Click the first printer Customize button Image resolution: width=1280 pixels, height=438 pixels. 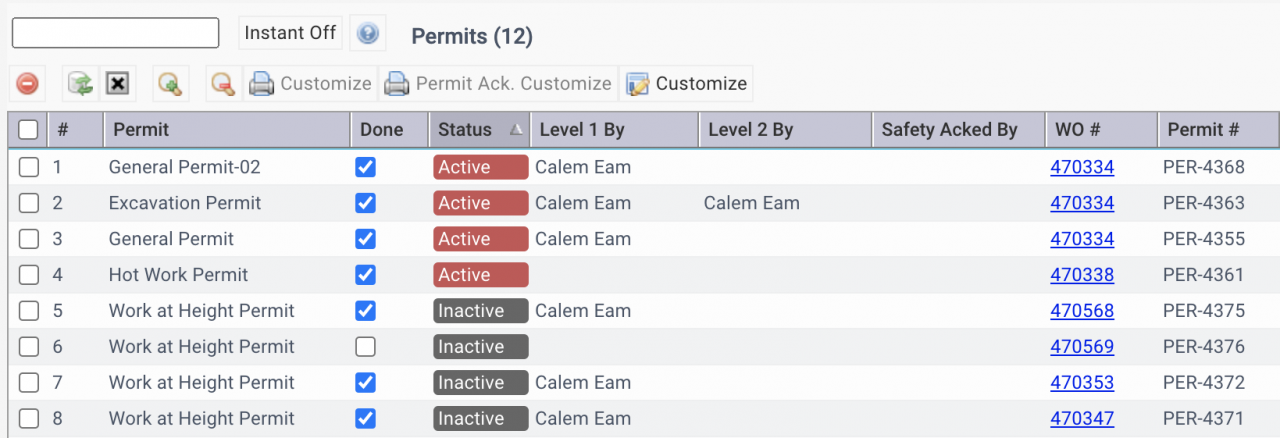[310, 84]
